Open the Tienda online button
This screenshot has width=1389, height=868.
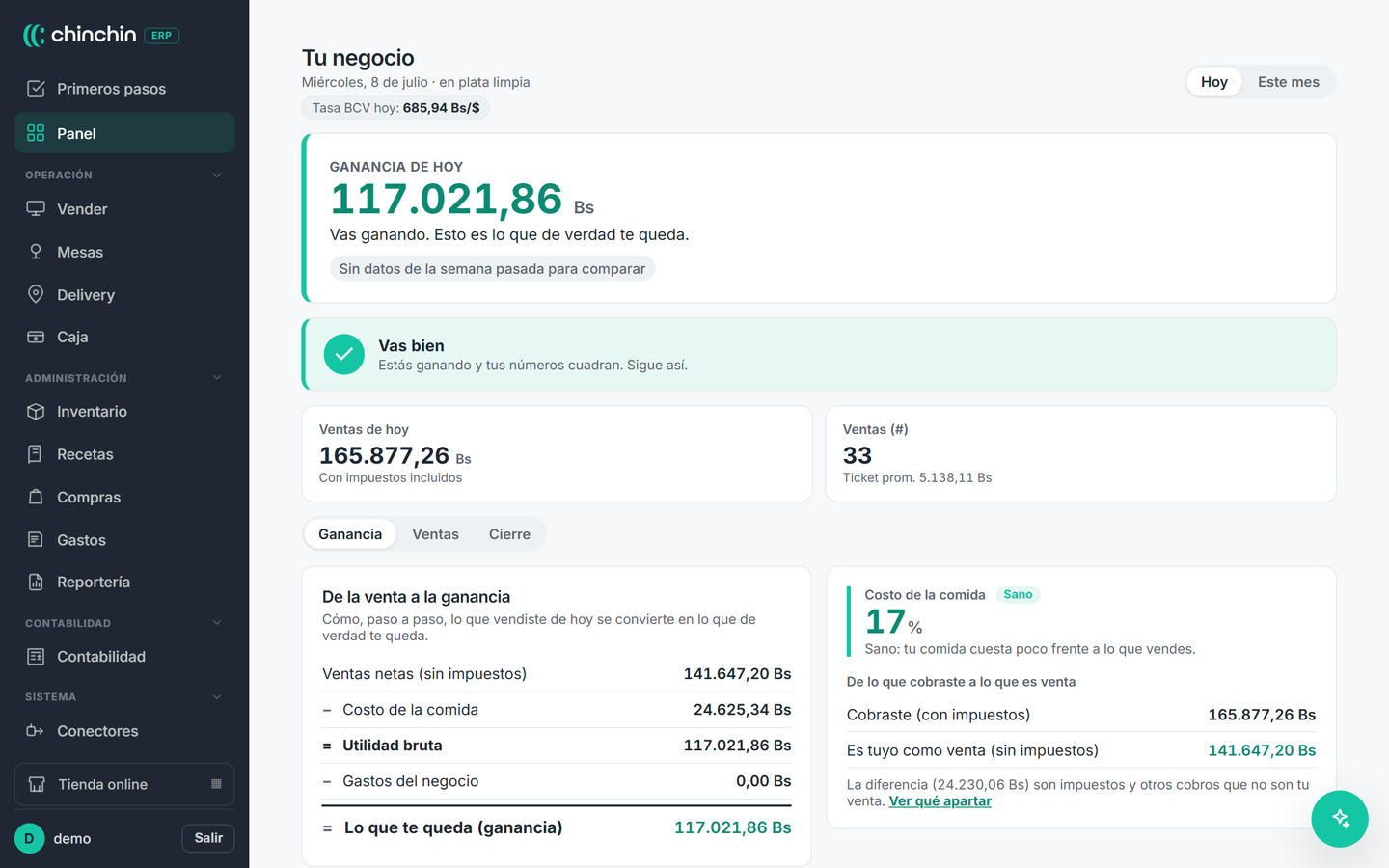[x=124, y=784]
